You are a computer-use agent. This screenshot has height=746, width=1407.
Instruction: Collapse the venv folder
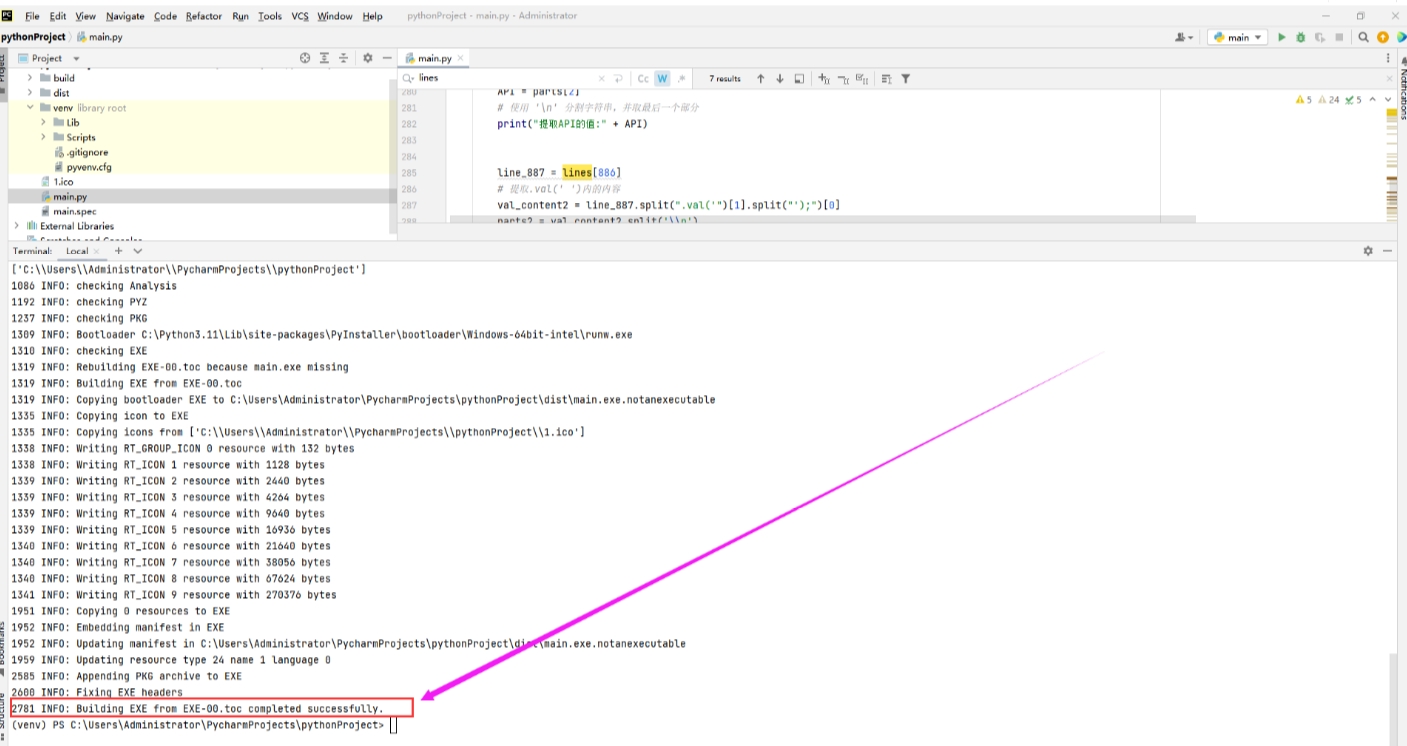click(x=30, y=108)
